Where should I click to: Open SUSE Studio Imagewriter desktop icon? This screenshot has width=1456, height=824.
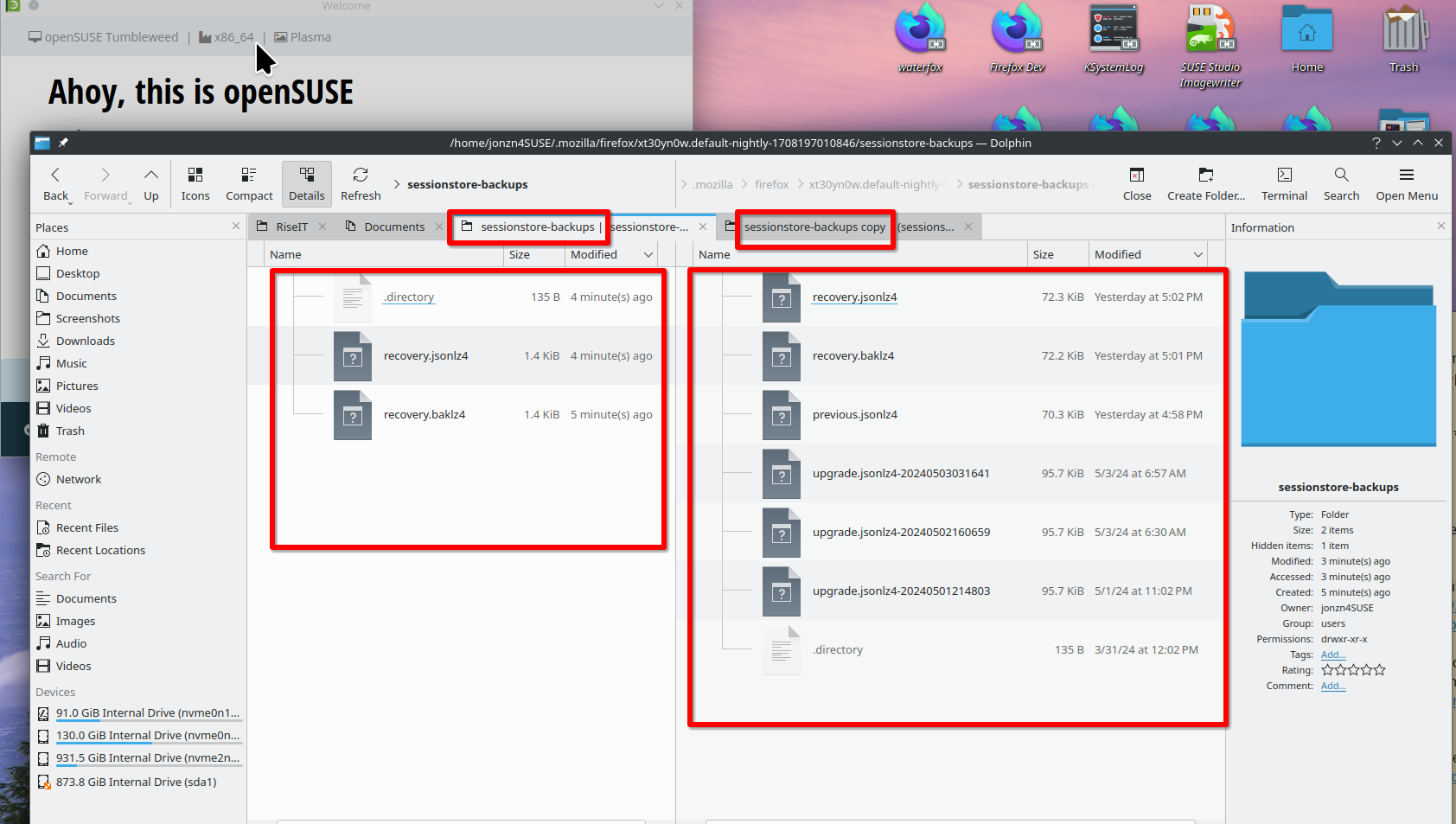pos(1210,46)
